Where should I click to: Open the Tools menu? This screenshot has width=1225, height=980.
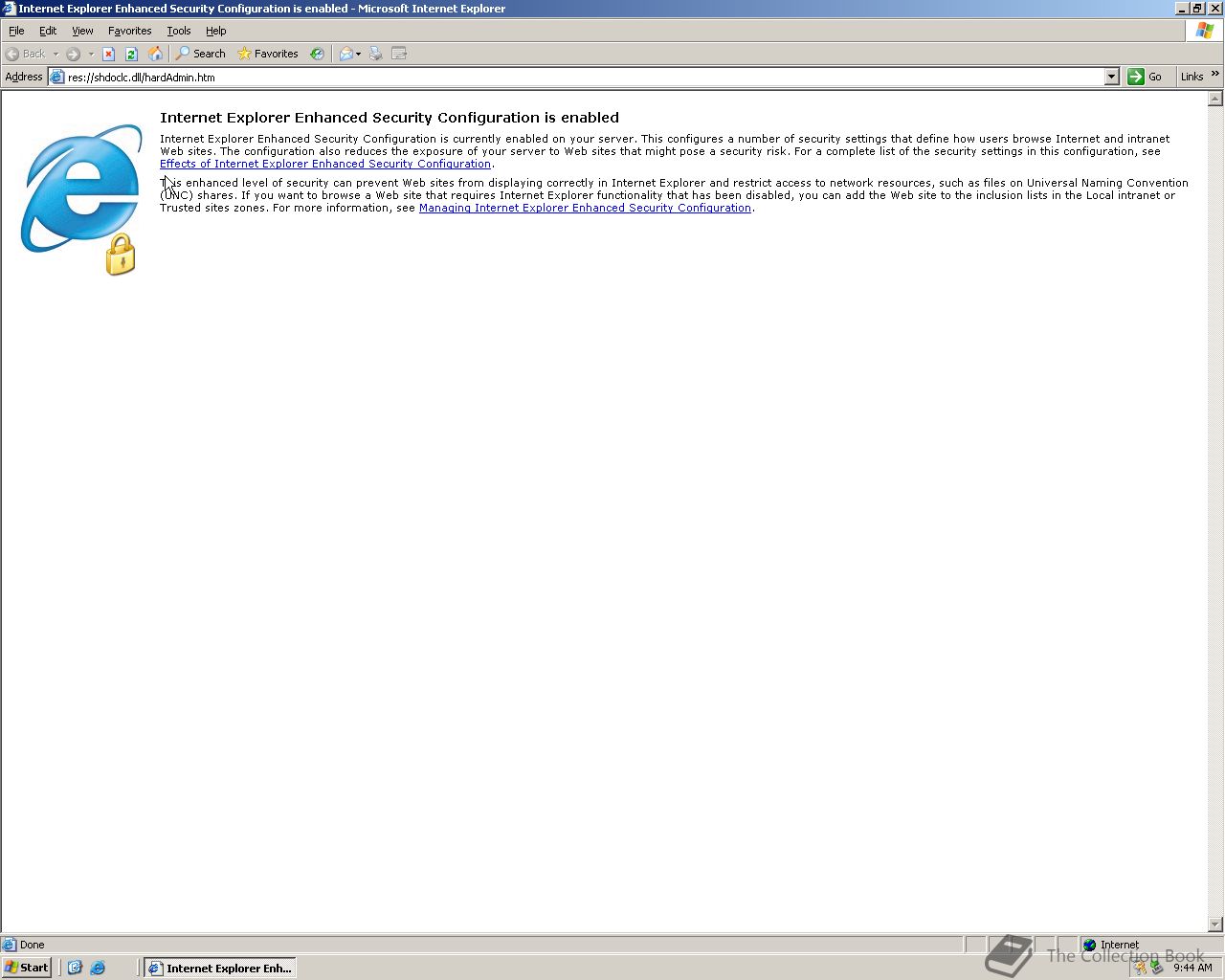[179, 31]
